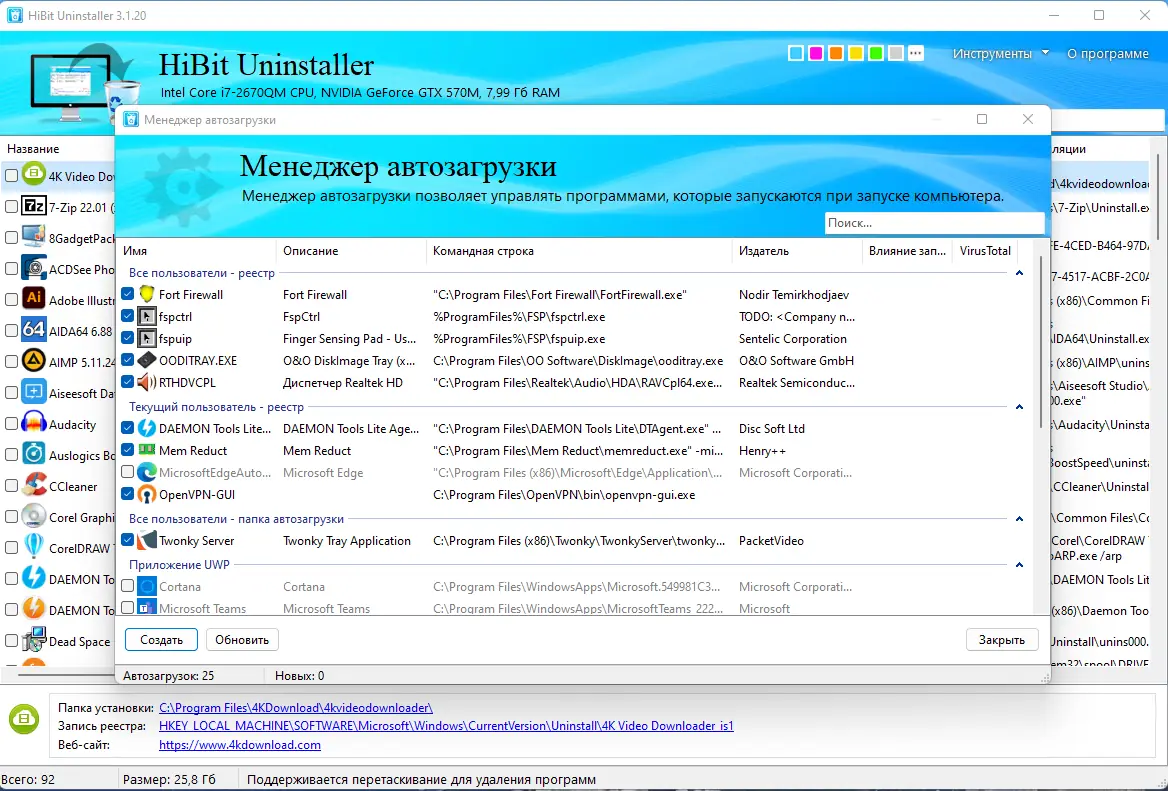Select the green theme color swatch

tap(876, 53)
